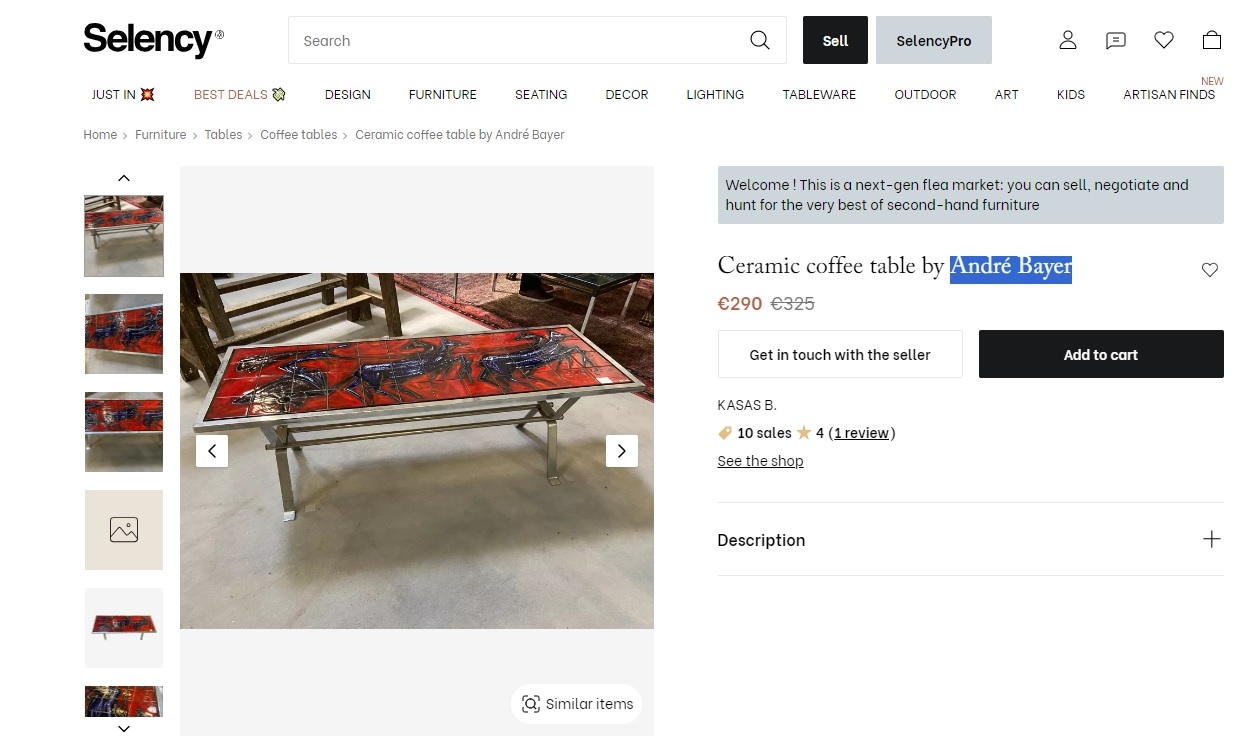The image size is (1259, 740).
Task: Click Add to cart
Action: (x=1100, y=354)
